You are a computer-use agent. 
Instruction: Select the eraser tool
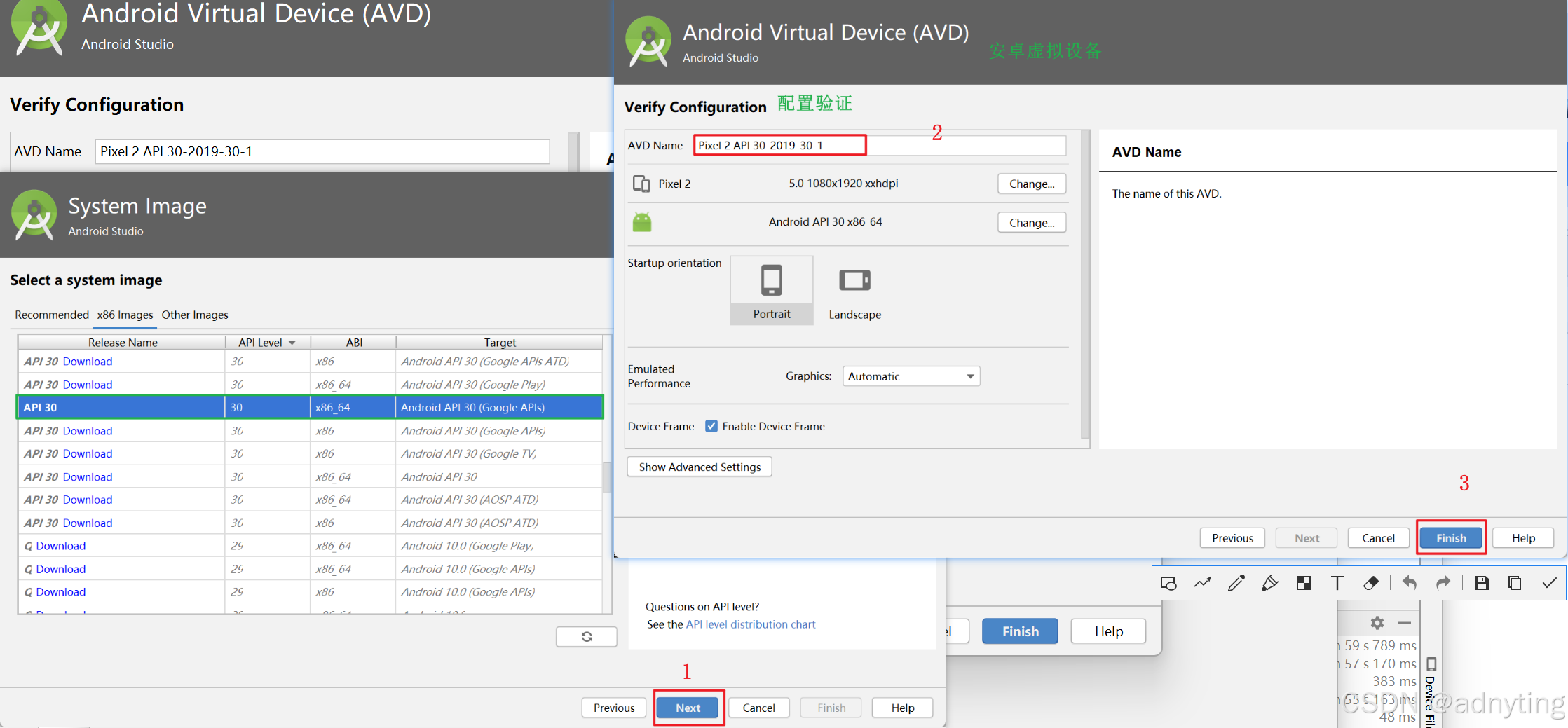(x=1371, y=583)
